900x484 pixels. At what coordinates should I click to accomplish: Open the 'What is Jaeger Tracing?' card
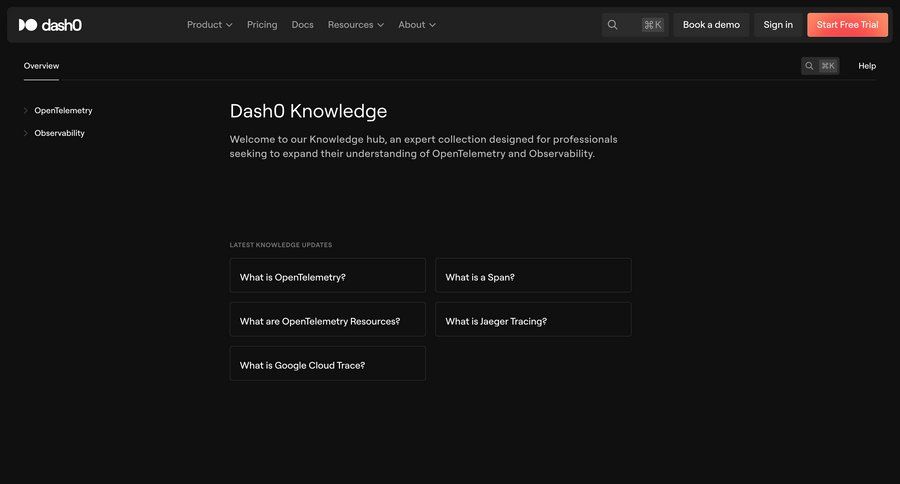pyautogui.click(x=533, y=320)
